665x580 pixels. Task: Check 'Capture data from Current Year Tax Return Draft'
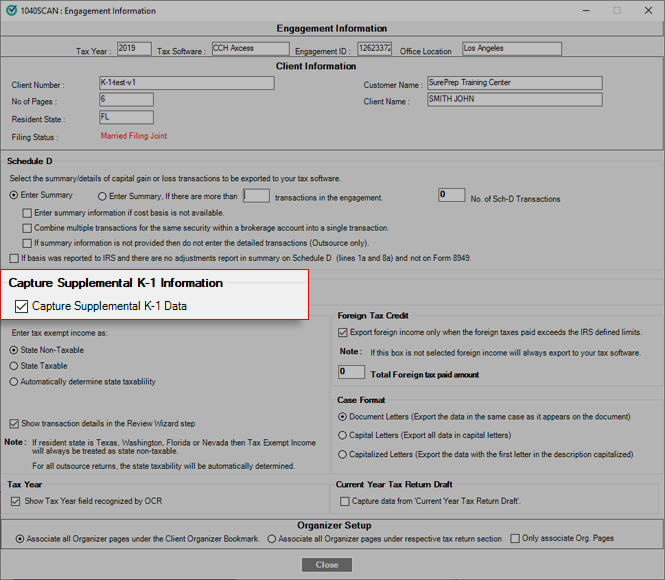345,502
